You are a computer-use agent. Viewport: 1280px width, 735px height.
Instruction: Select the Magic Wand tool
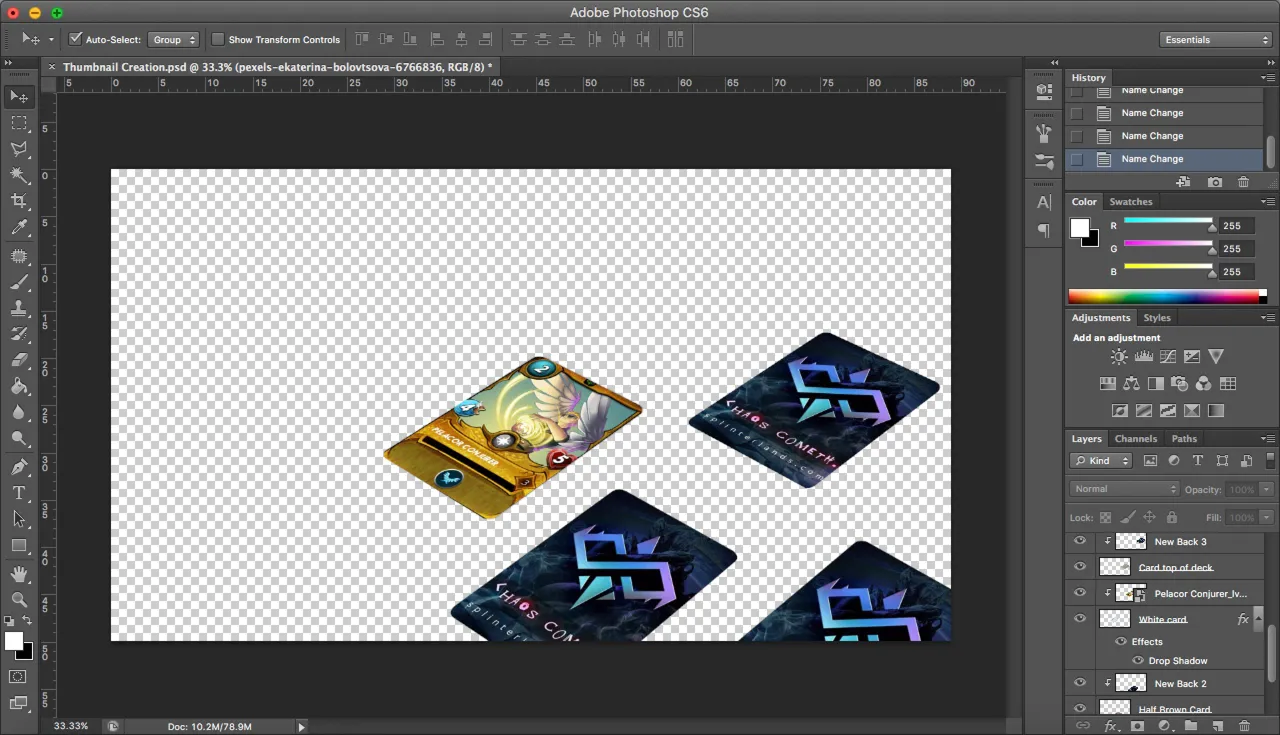(x=19, y=175)
